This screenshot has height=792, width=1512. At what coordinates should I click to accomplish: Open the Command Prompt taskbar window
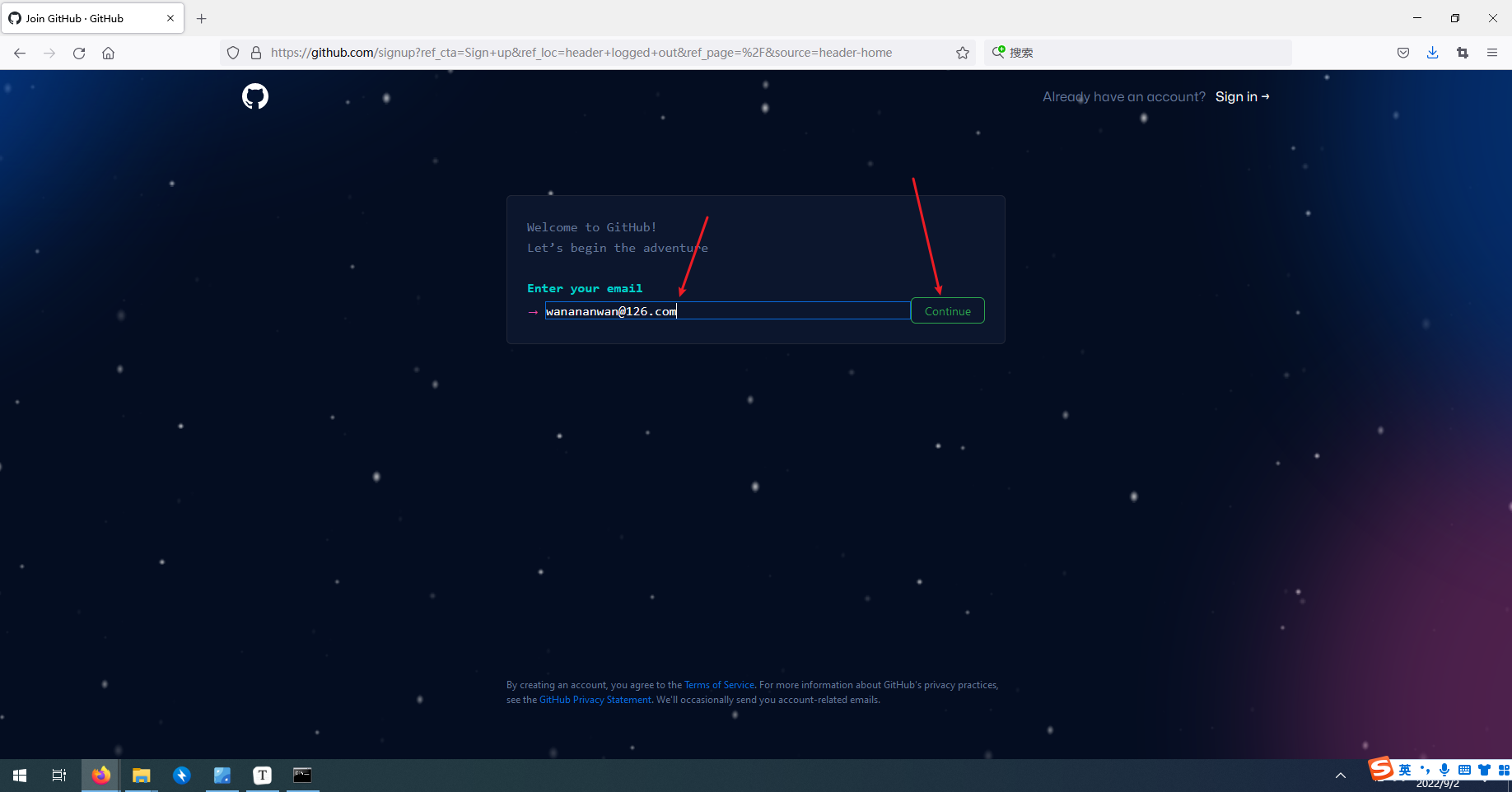tap(303, 776)
